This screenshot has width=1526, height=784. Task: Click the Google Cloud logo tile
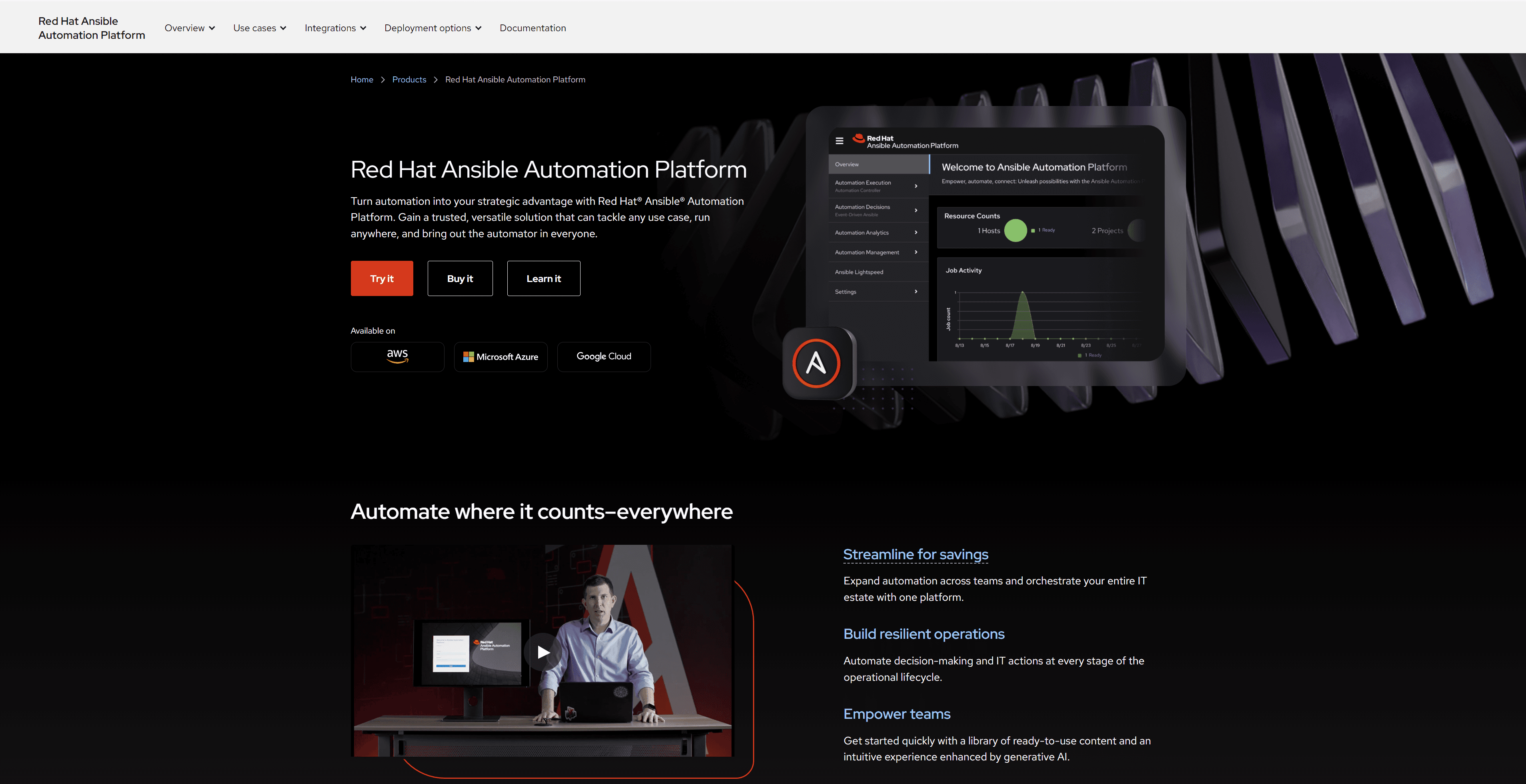[604, 356]
